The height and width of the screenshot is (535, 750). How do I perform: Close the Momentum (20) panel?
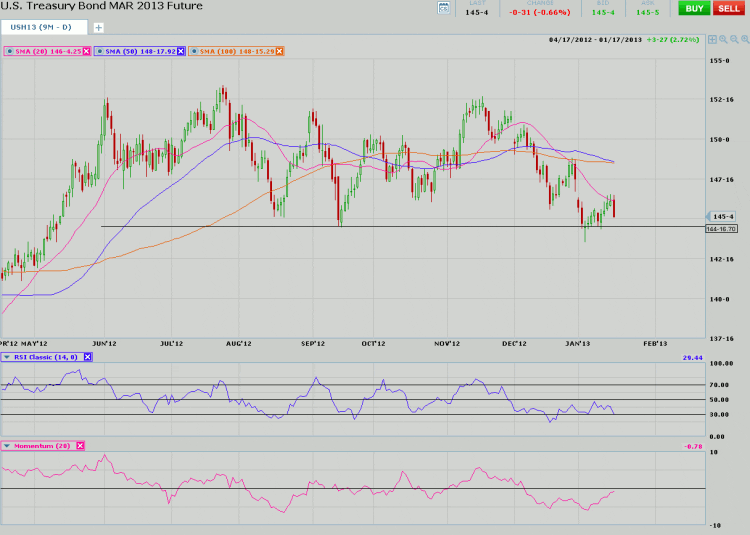click(x=80, y=446)
